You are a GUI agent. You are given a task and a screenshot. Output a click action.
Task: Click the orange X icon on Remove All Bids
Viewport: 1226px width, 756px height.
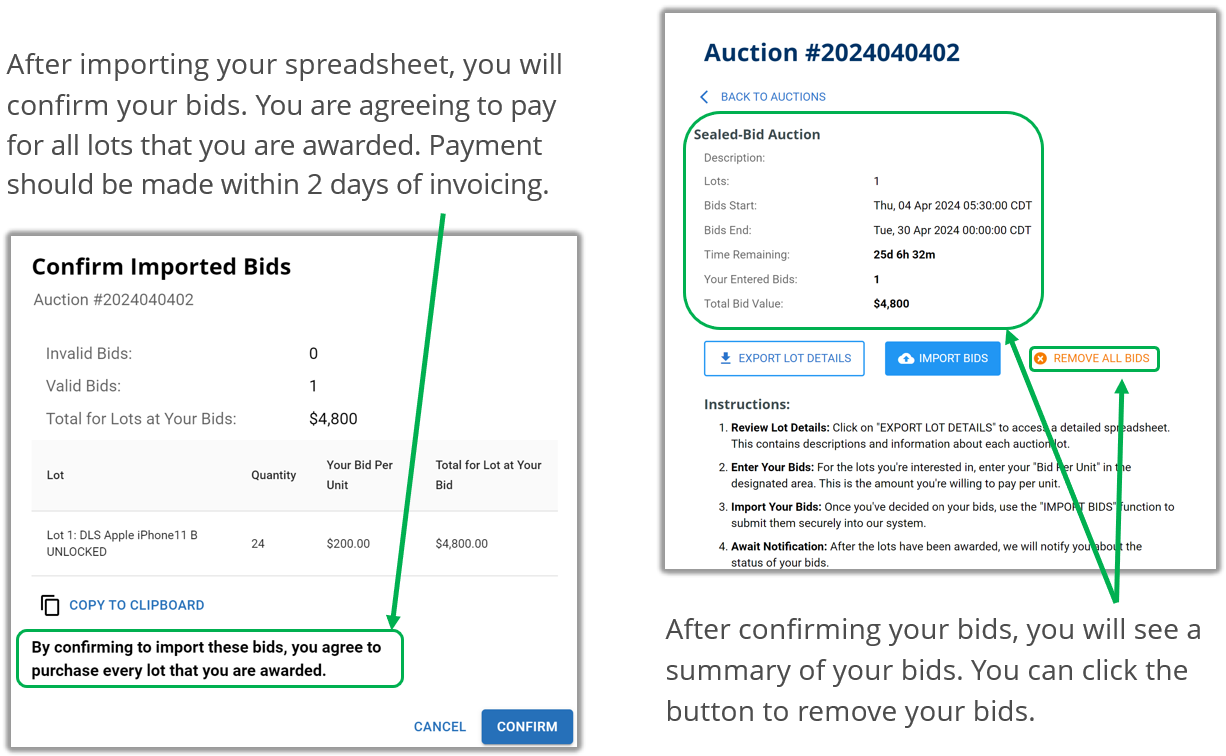(x=1042, y=358)
